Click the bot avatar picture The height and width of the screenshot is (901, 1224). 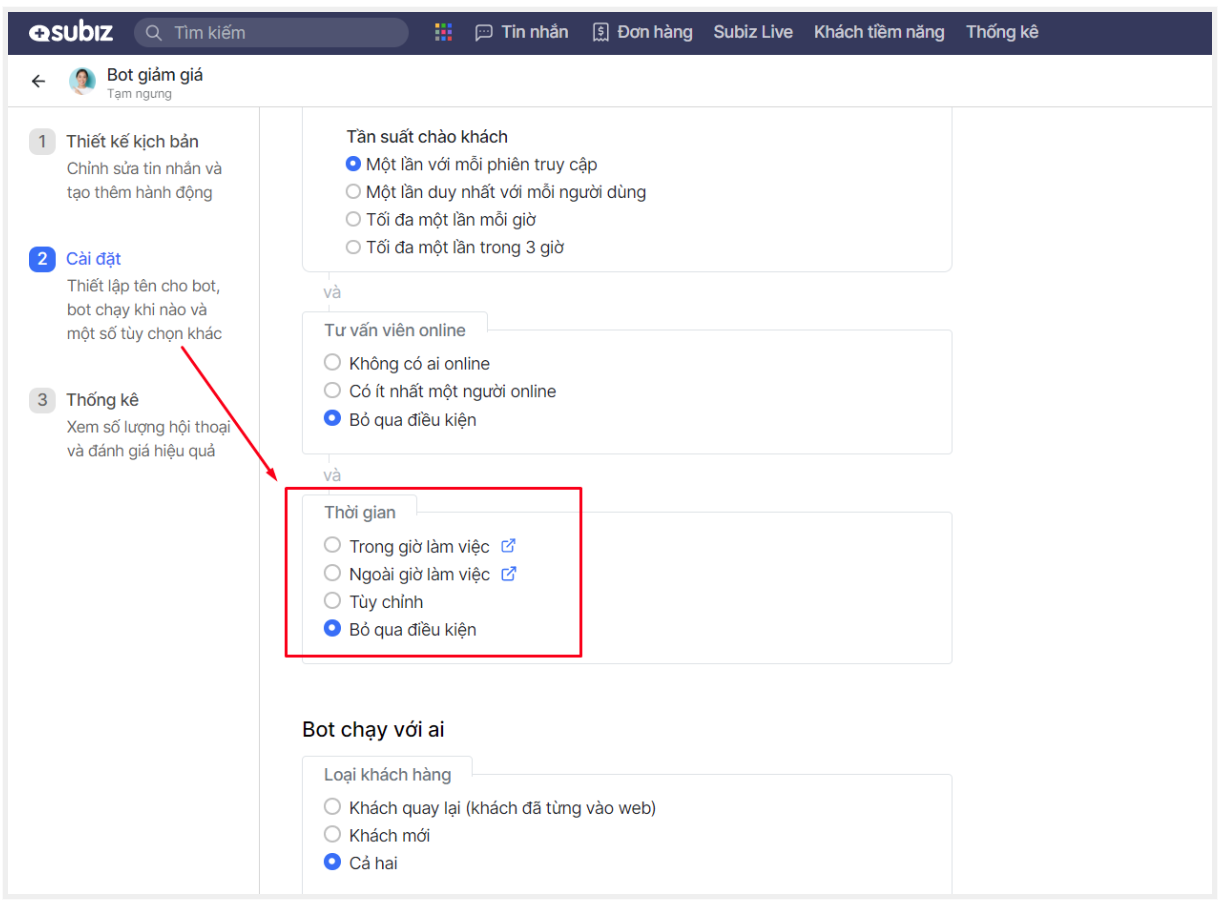(82, 82)
